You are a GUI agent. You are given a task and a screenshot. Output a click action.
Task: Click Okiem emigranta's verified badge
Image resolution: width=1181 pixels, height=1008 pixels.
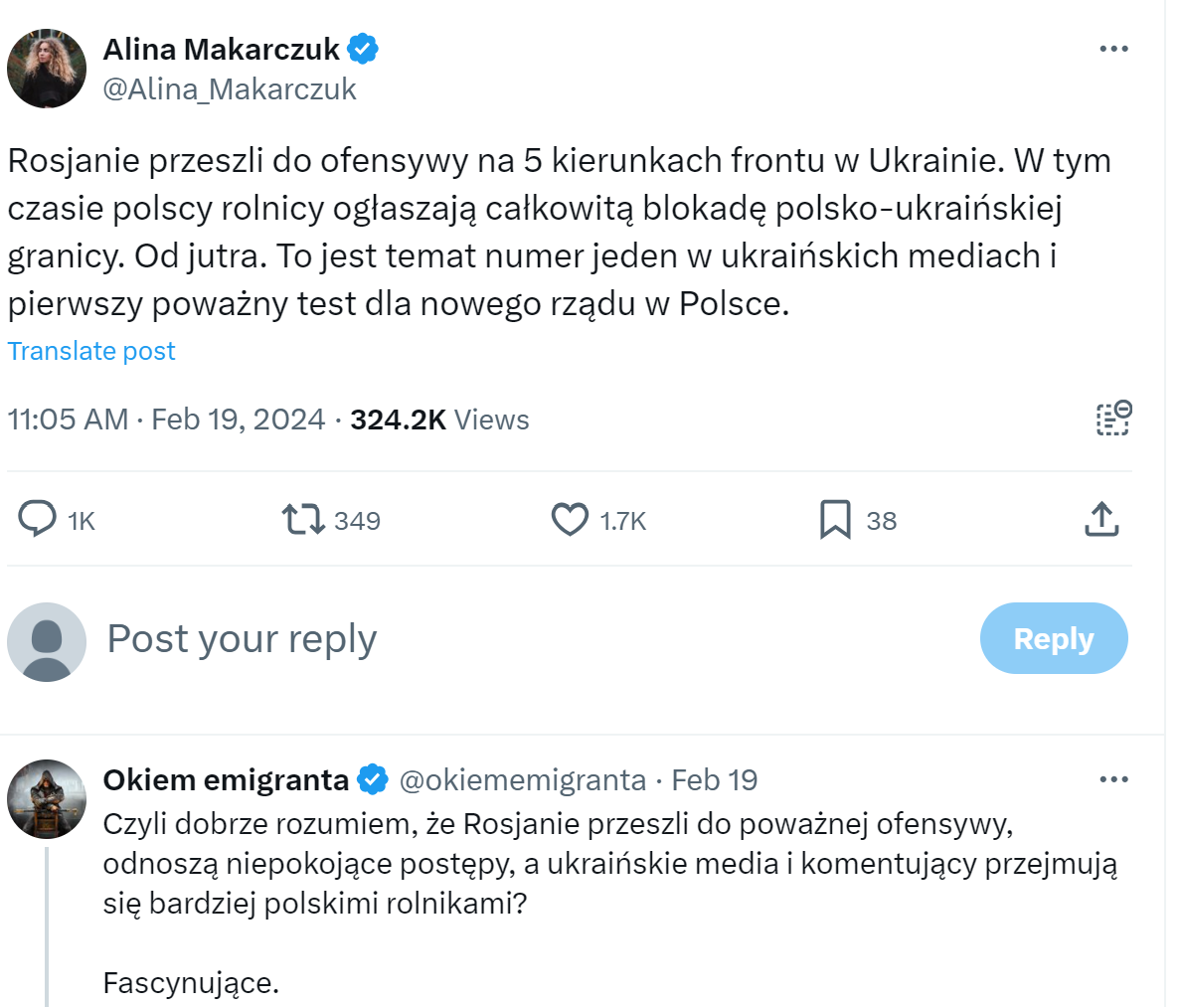click(x=373, y=780)
